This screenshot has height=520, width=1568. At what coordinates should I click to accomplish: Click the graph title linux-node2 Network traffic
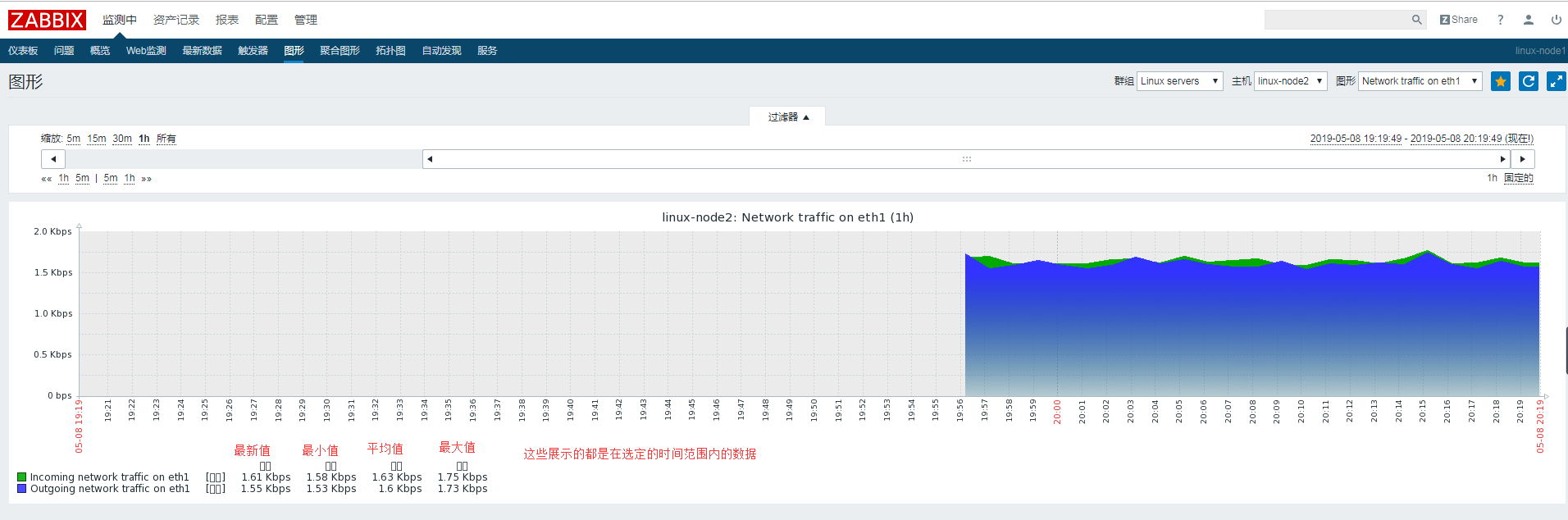coord(787,217)
